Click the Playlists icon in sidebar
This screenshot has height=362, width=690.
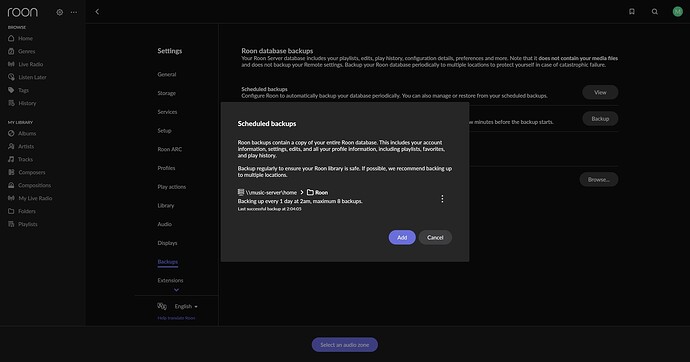[11, 224]
